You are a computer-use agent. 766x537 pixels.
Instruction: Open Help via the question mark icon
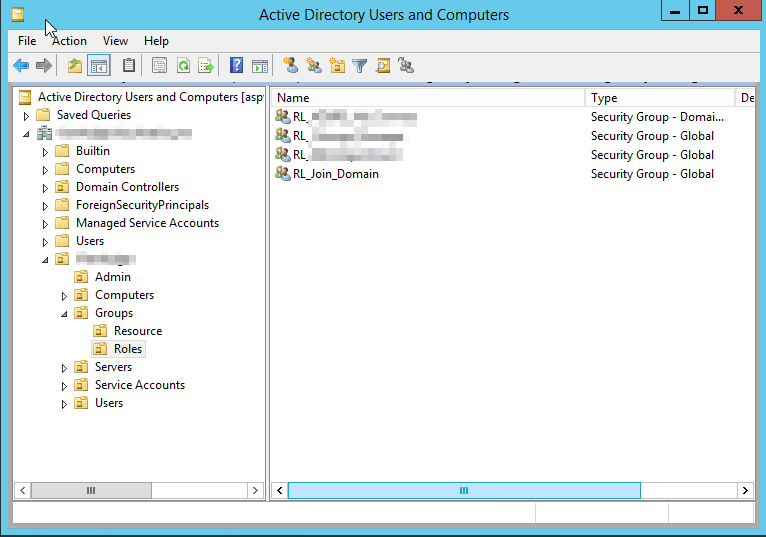pyautogui.click(x=236, y=66)
